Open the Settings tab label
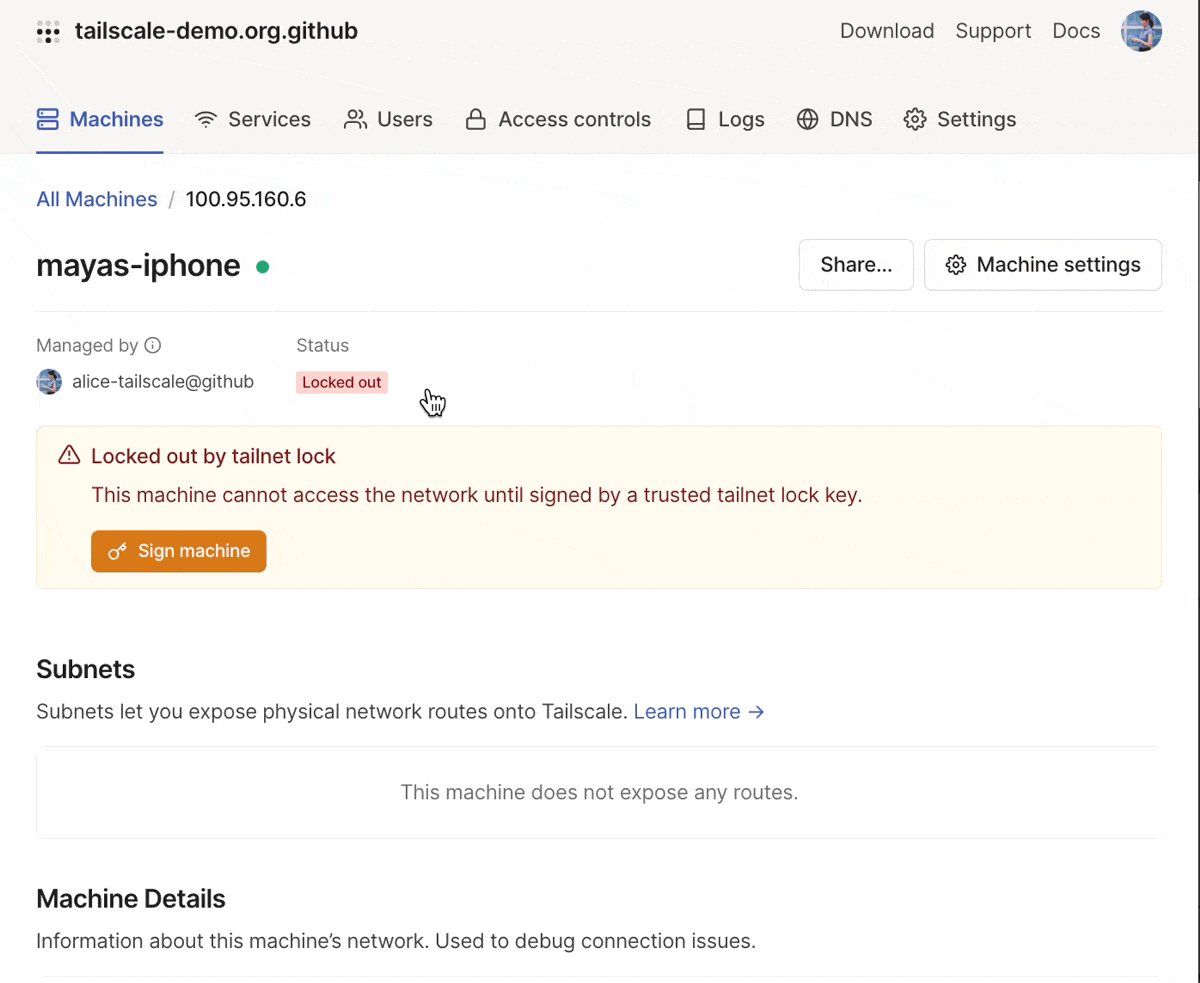This screenshot has width=1200, height=983. (976, 120)
